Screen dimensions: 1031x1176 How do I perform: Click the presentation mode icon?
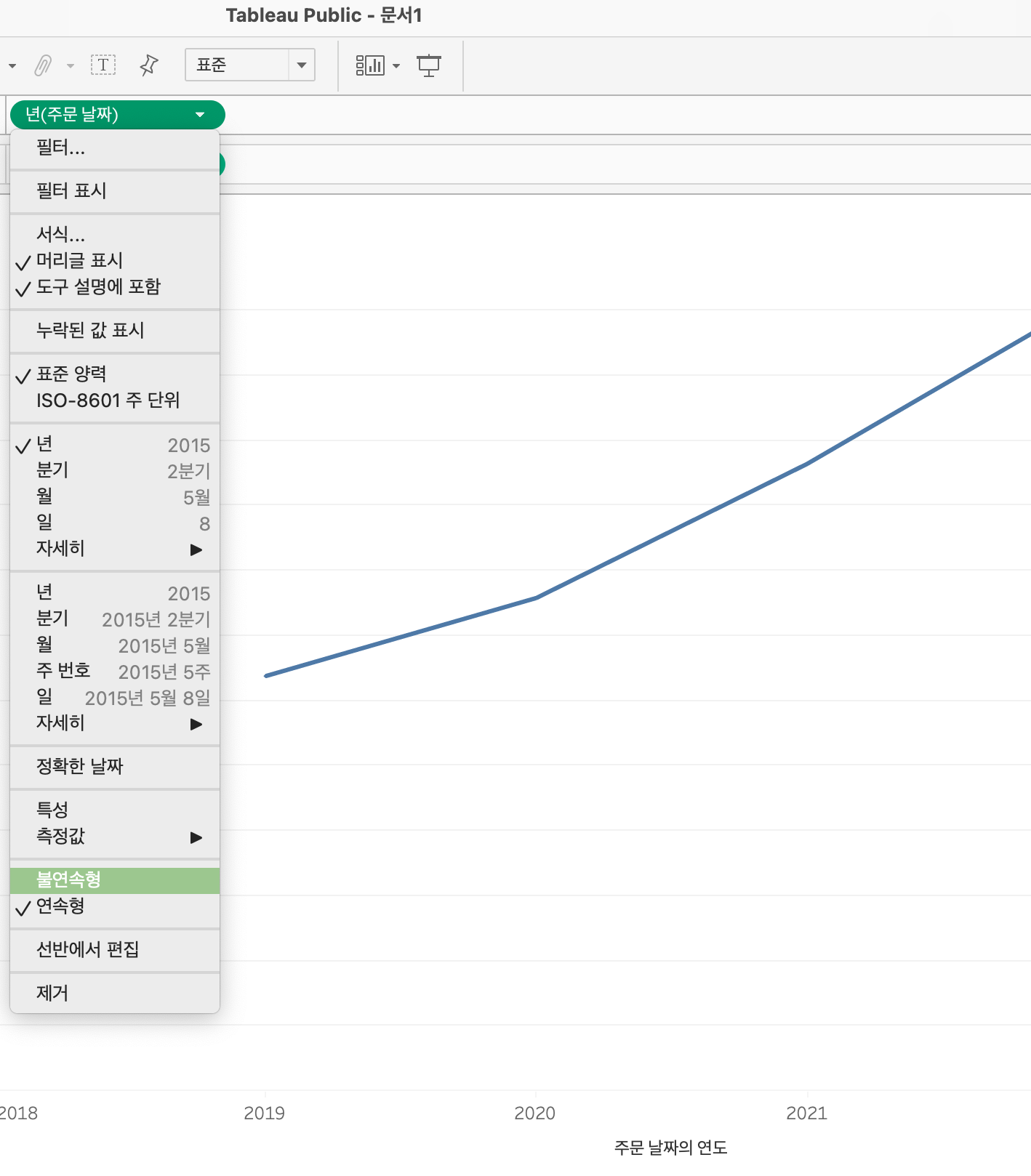(429, 65)
